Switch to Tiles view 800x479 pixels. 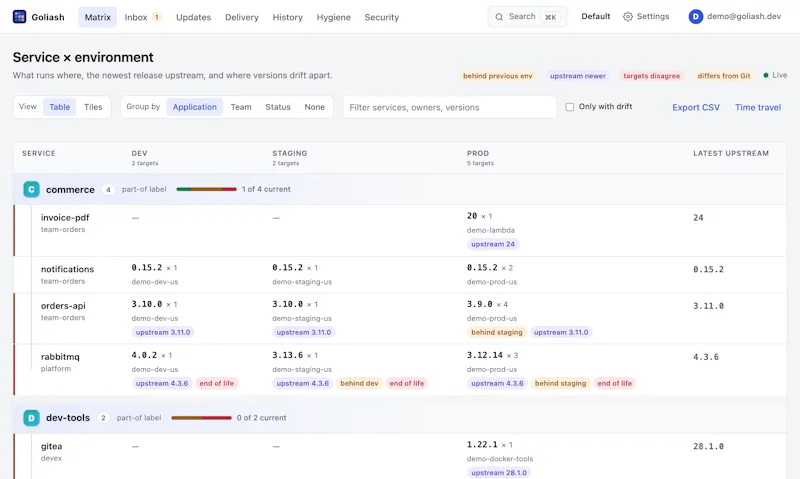pos(93,107)
